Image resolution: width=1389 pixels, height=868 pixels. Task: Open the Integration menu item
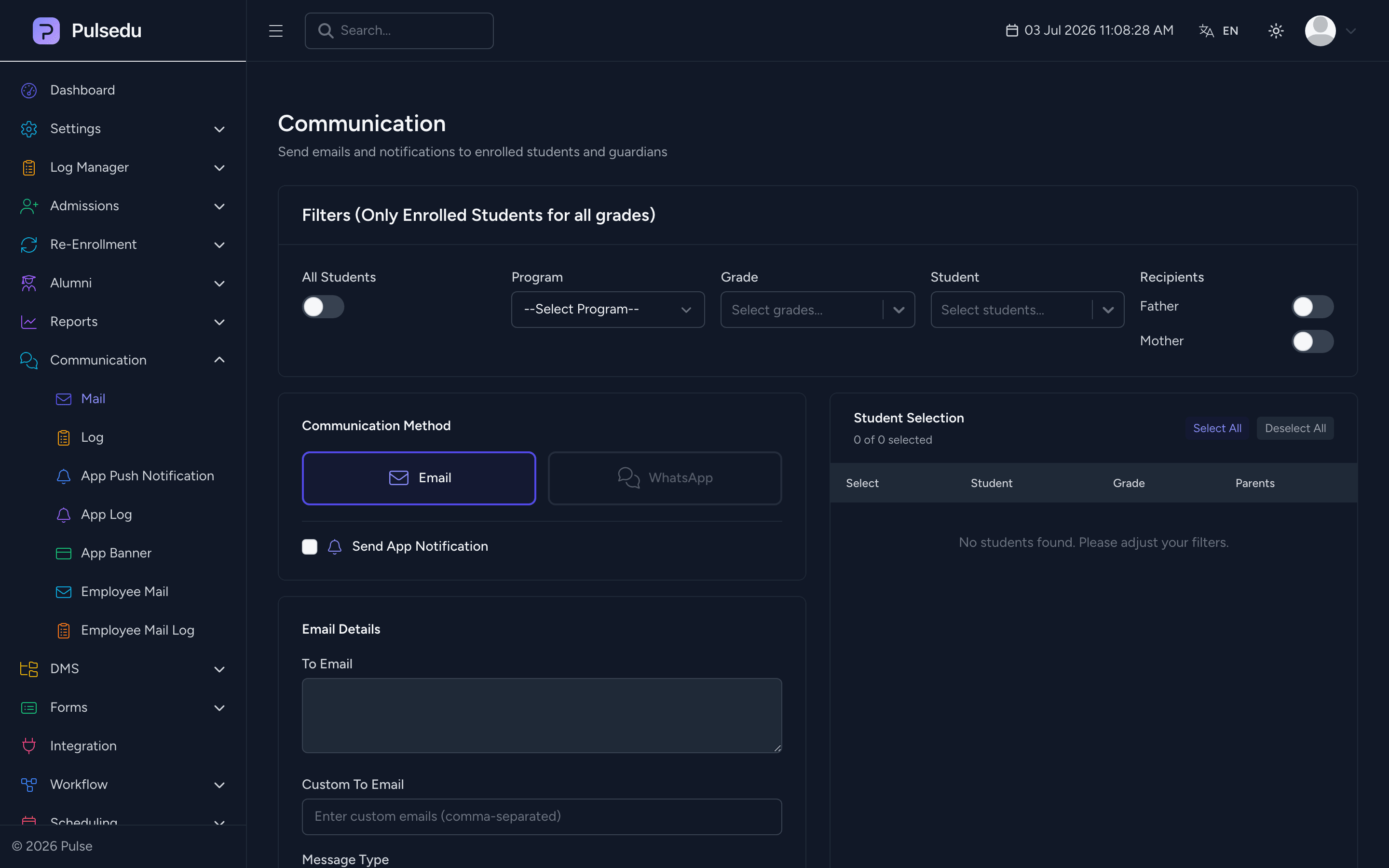pyautogui.click(x=83, y=746)
